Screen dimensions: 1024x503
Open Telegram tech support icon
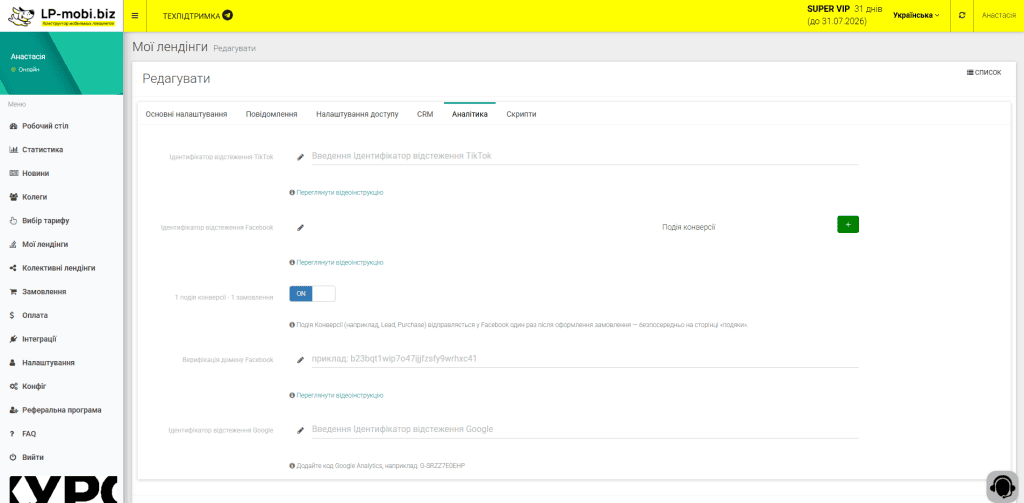[x=227, y=15]
